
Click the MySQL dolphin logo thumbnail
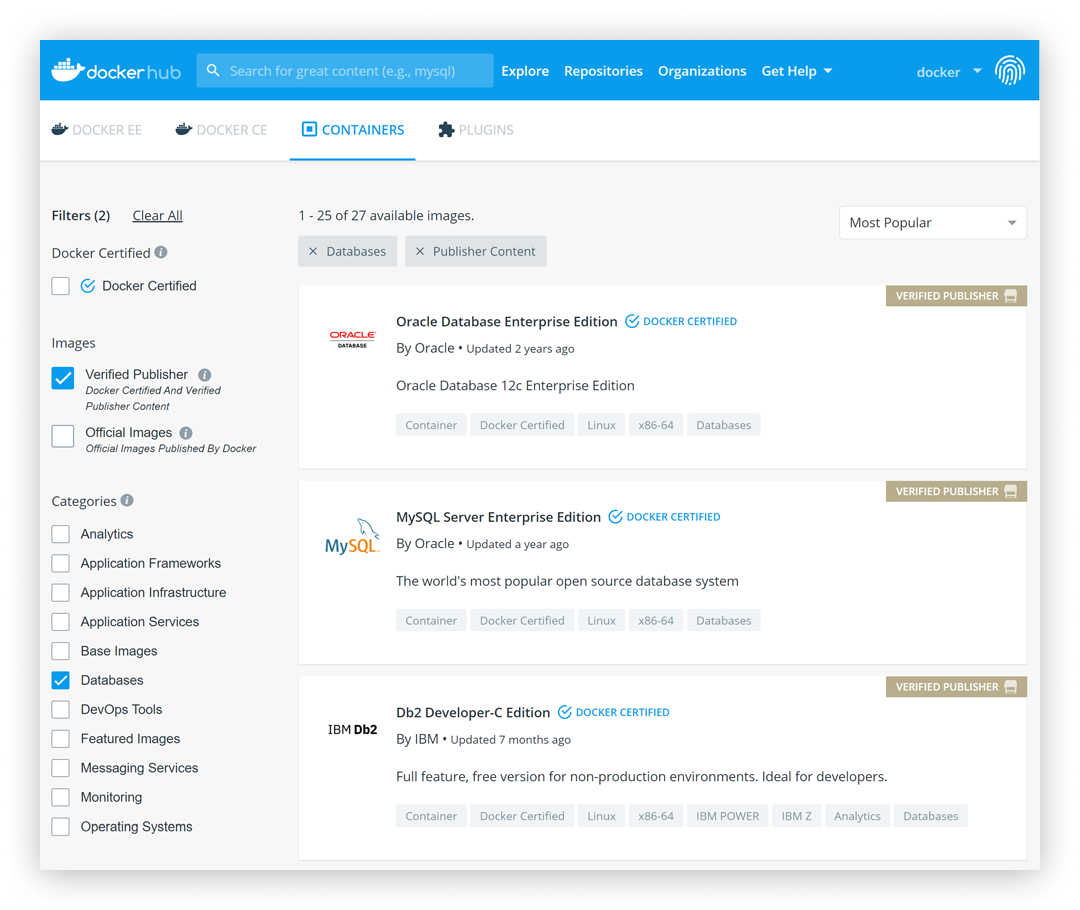pyautogui.click(x=352, y=536)
